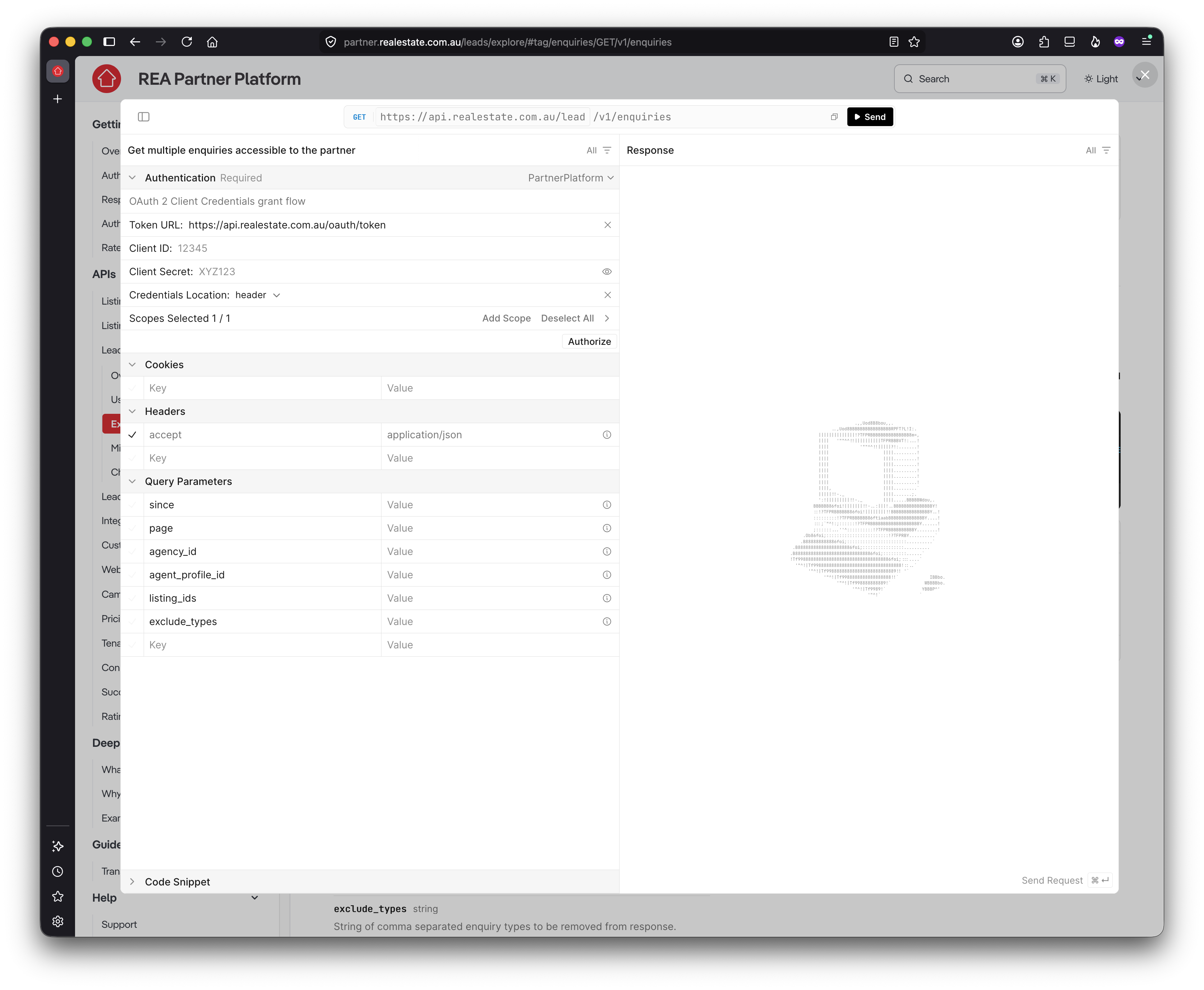
Task: Send the GET request
Action: tap(870, 117)
